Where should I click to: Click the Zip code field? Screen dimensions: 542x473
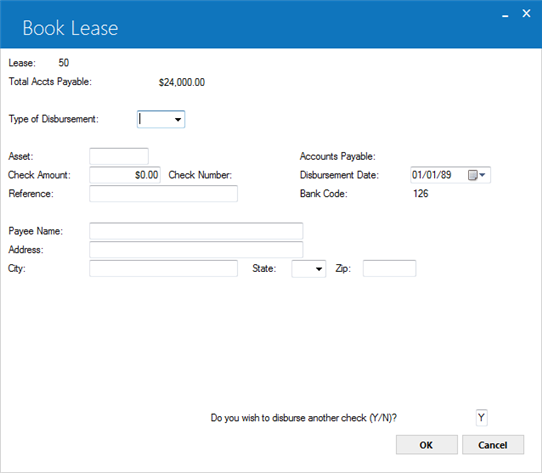[390, 268]
